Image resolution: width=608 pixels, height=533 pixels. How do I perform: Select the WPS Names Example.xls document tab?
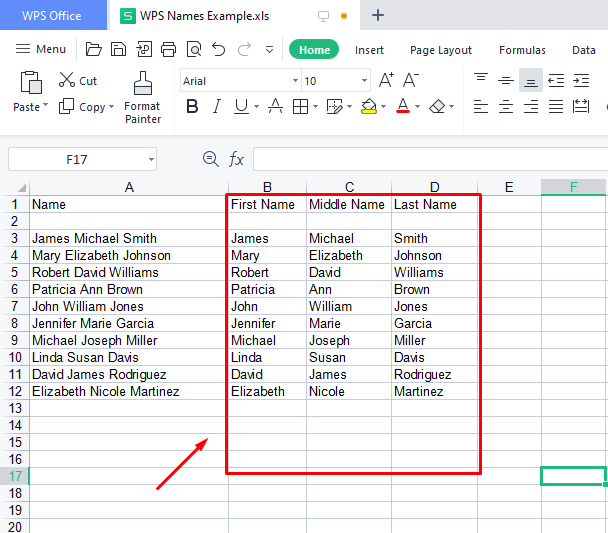[234, 16]
